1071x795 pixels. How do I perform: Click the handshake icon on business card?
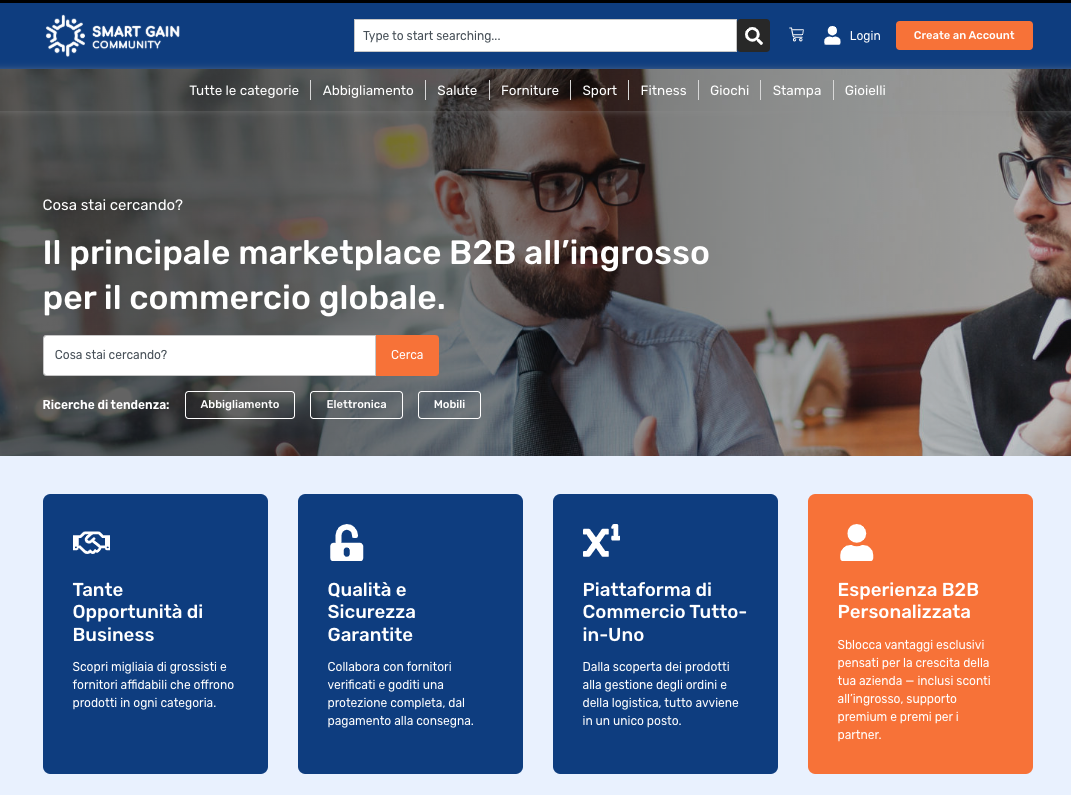(91, 542)
